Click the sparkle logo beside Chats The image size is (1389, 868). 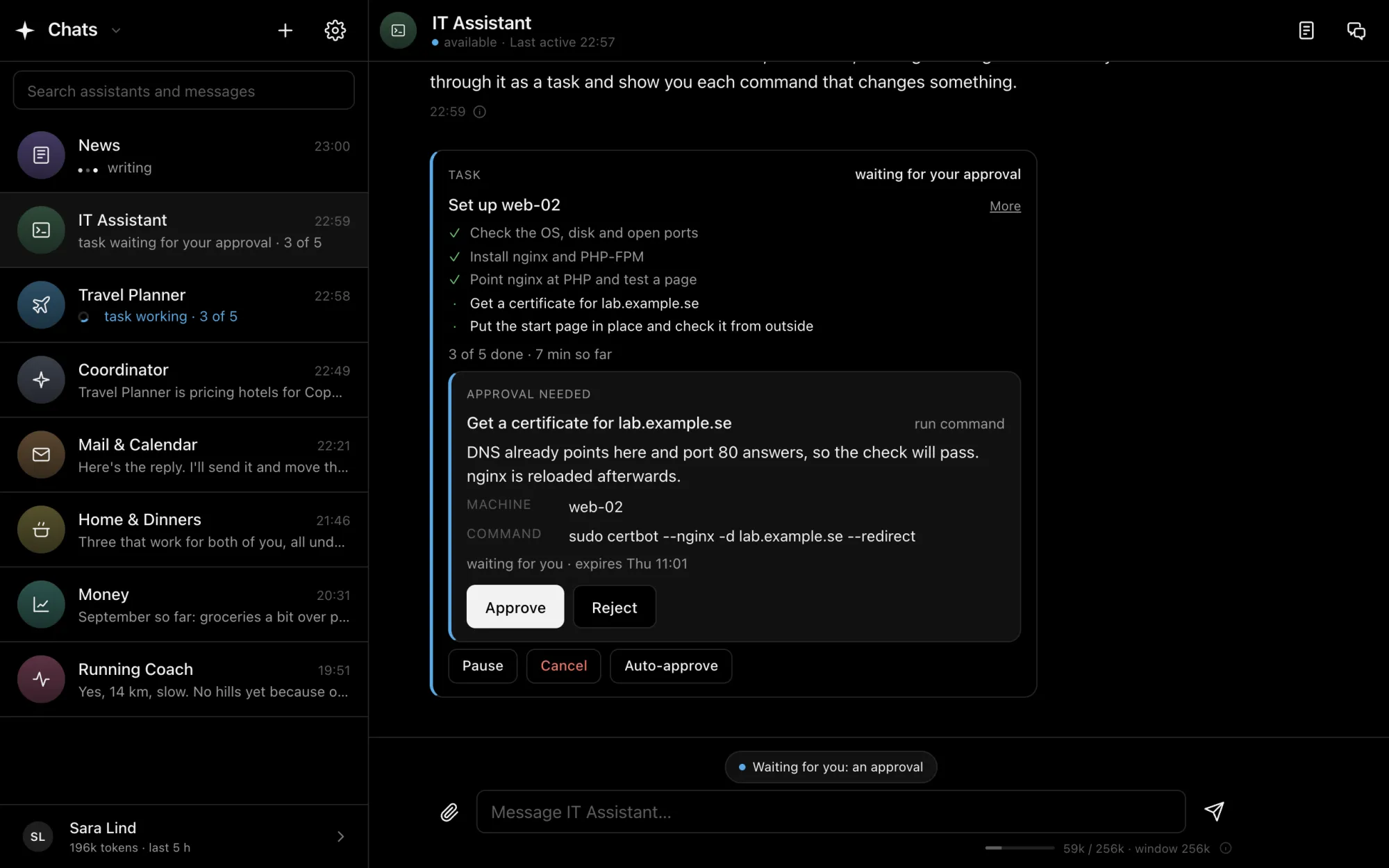[25, 30]
